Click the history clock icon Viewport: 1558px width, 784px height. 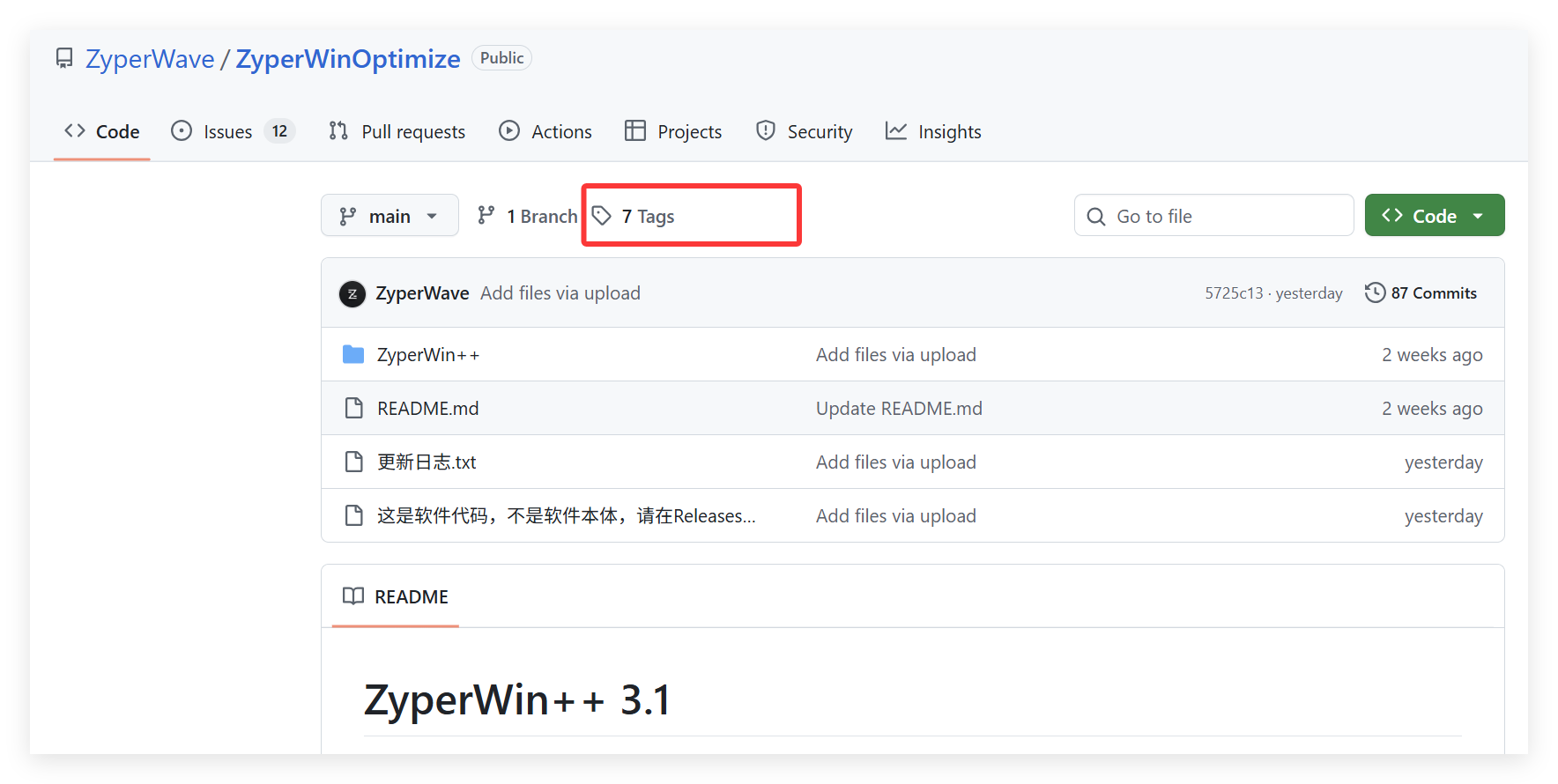coord(1375,292)
